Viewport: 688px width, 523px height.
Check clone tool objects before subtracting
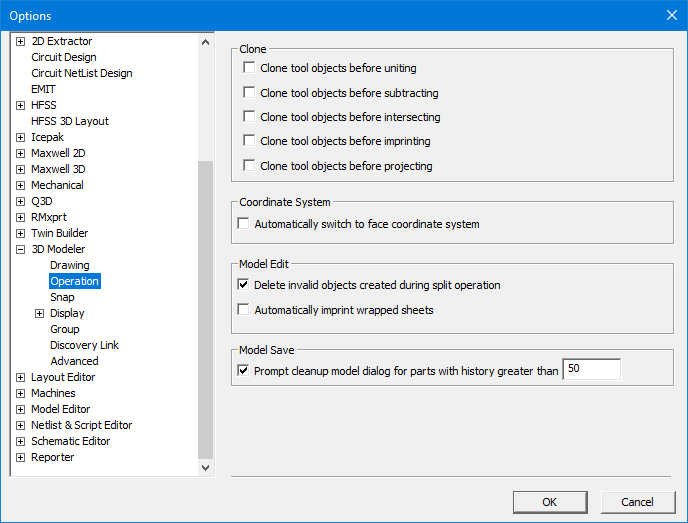click(249, 93)
